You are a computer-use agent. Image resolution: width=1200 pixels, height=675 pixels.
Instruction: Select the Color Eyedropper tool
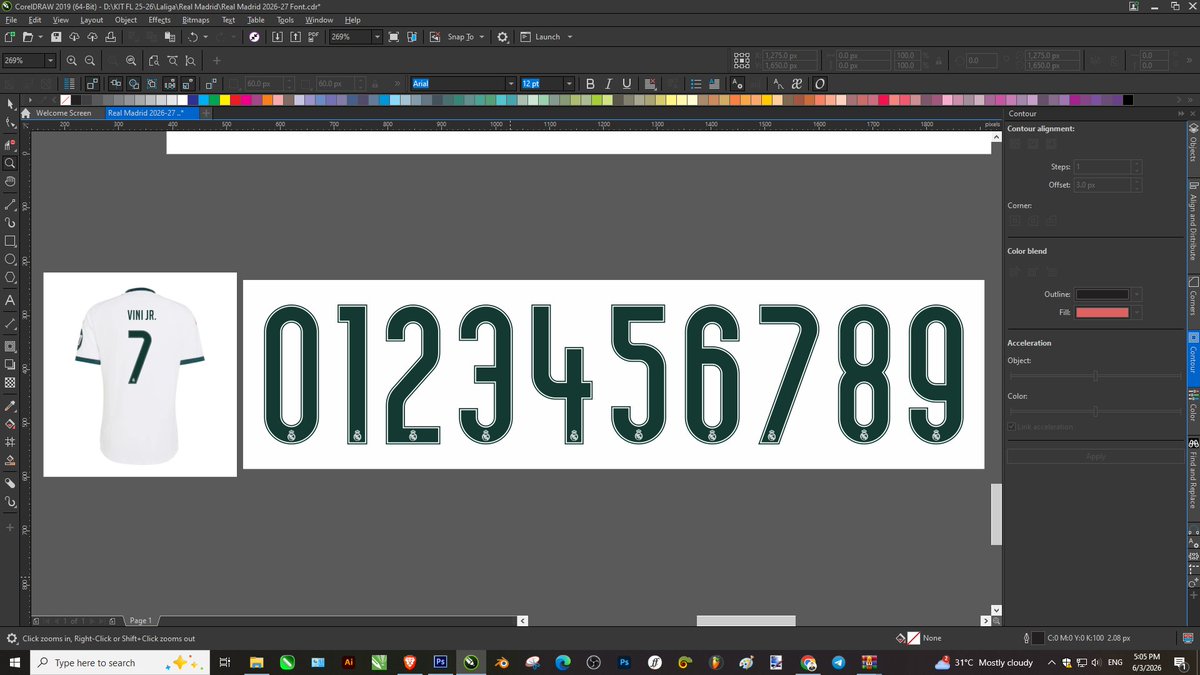pyautogui.click(x=10, y=406)
